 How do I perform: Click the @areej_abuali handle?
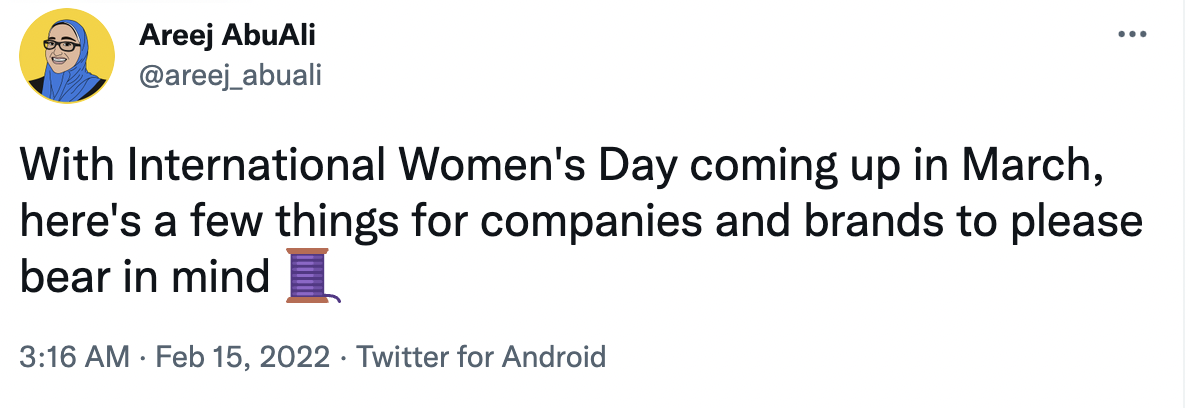point(231,76)
